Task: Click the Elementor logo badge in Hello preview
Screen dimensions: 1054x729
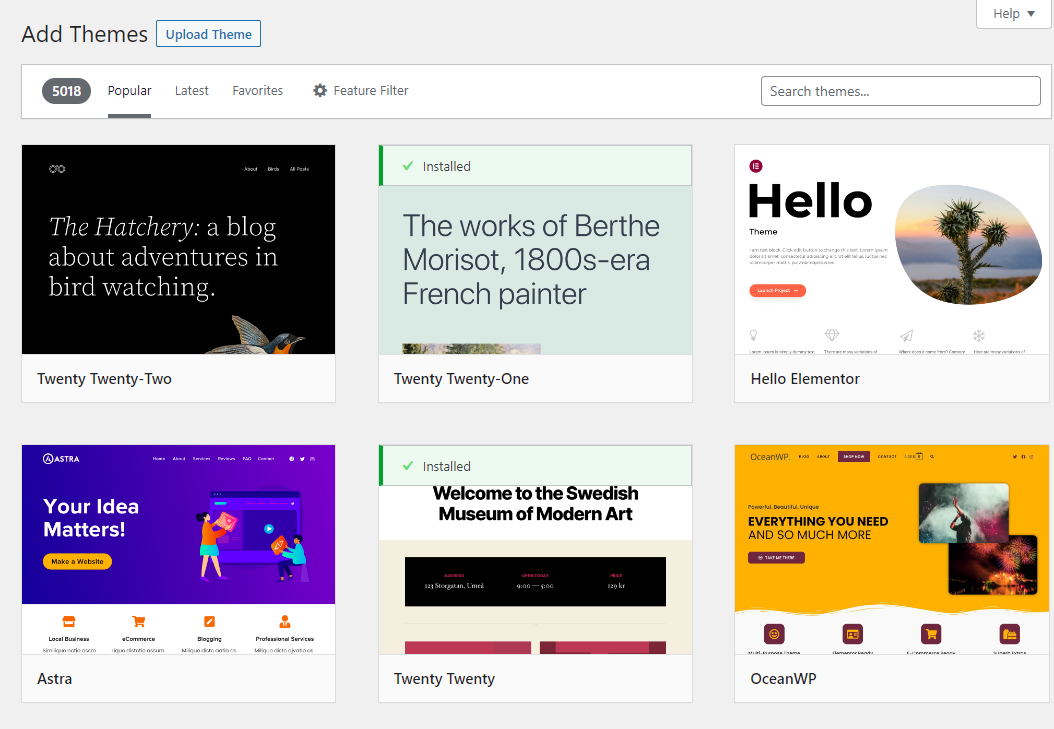Action: pyautogui.click(x=756, y=166)
